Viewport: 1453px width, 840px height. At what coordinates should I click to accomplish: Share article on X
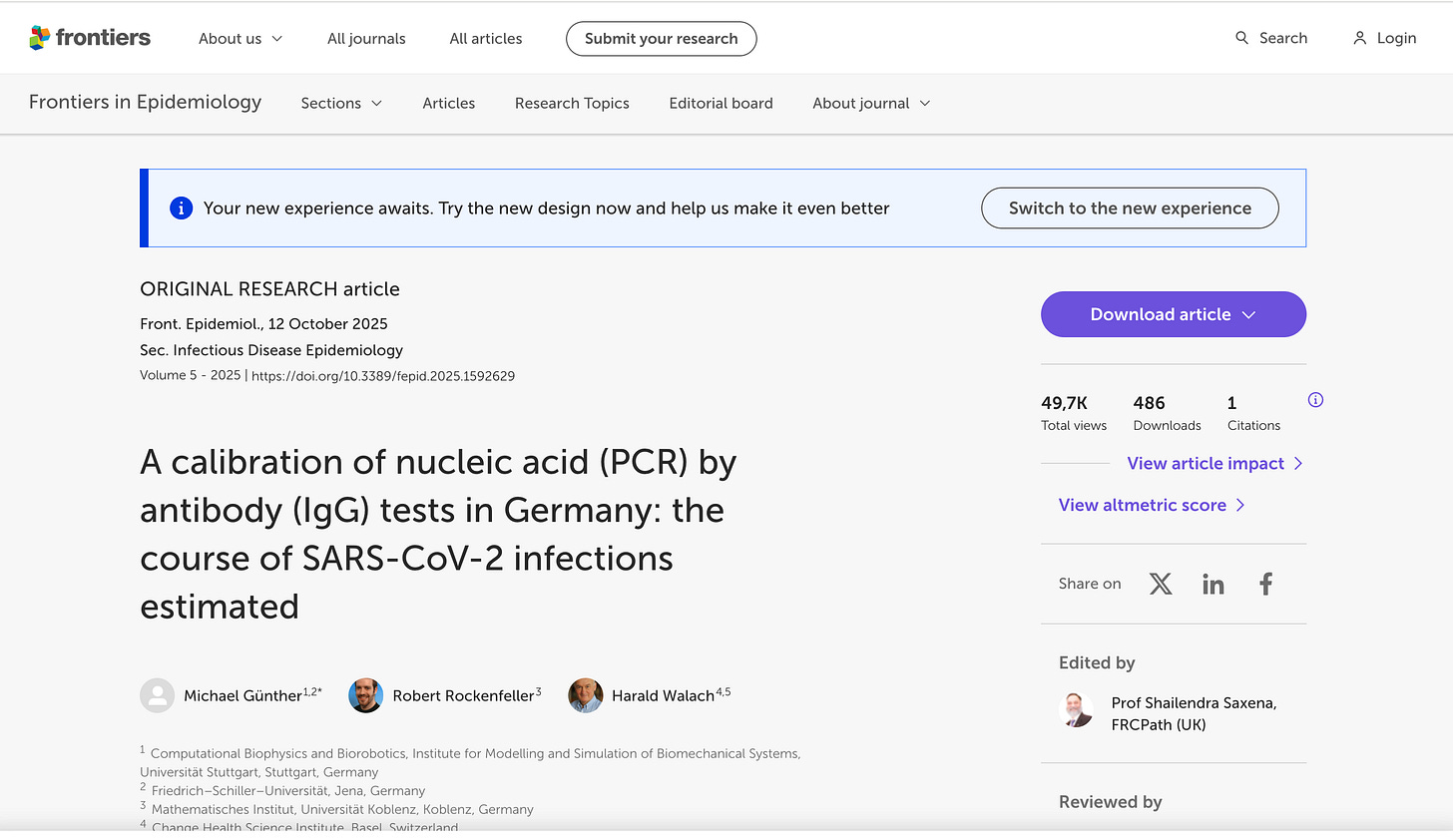pyautogui.click(x=1161, y=584)
